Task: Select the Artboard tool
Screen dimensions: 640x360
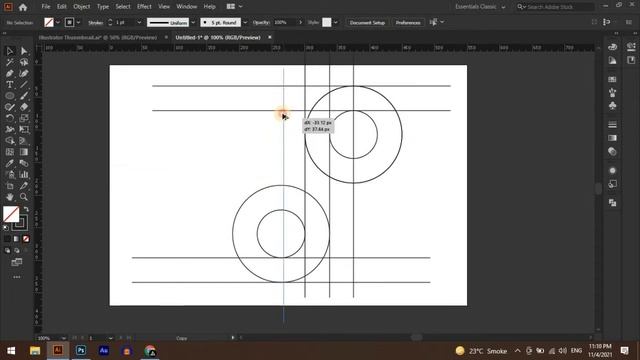Action: [x=10, y=186]
